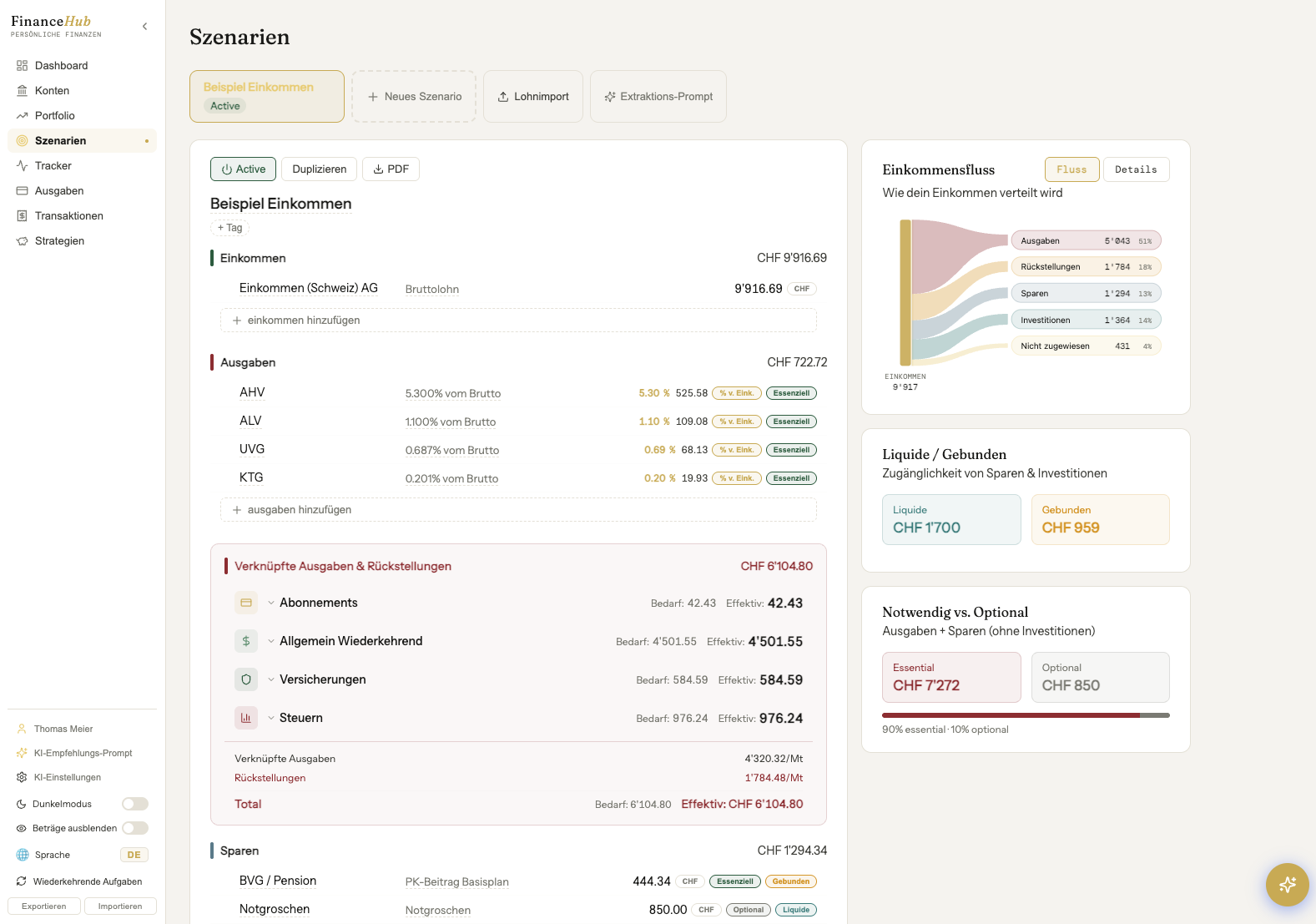The image size is (1316, 924).
Task: Click the chart icon beside Steuern
Action: (246, 718)
